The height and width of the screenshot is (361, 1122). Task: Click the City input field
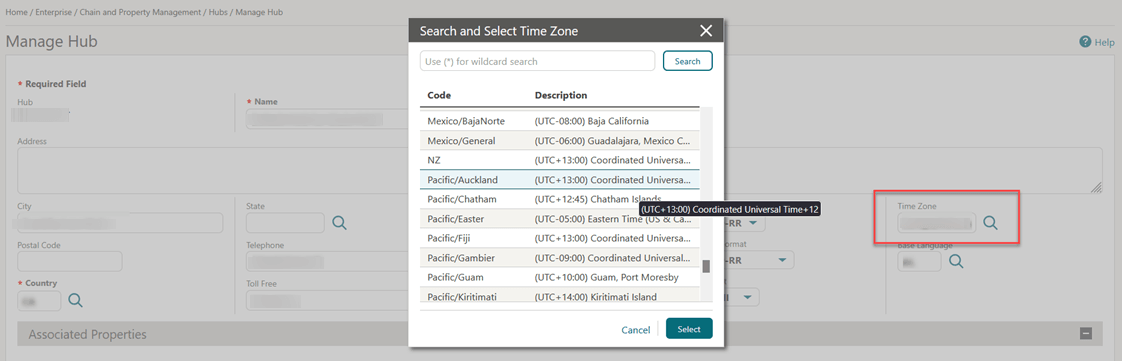click(x=120, y=223)
